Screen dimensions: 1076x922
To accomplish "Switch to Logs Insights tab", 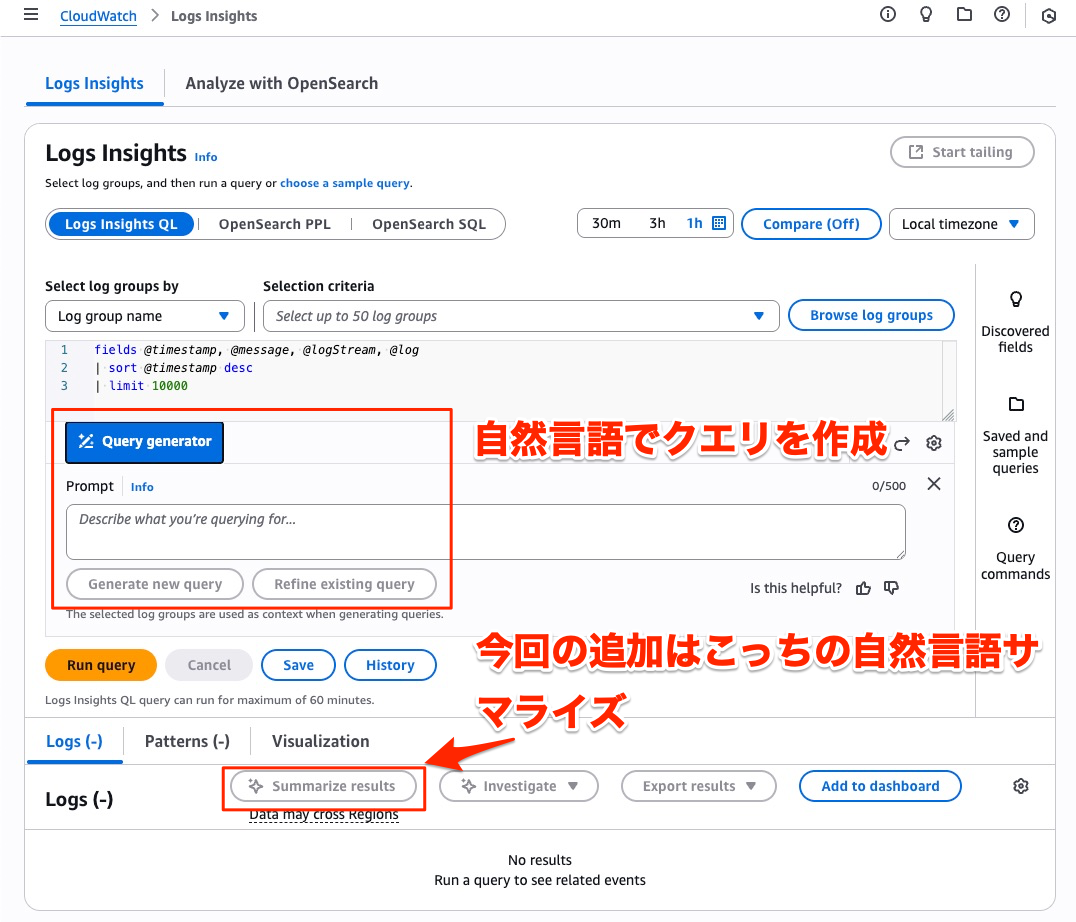I will point(95,84).
